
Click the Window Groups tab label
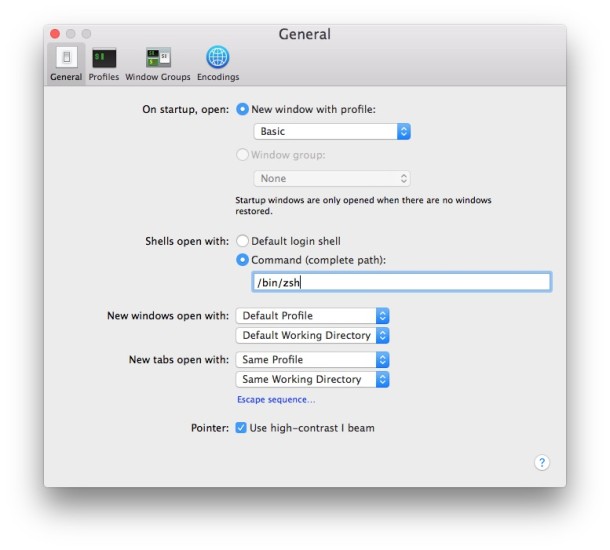click(x=159, y=77)
